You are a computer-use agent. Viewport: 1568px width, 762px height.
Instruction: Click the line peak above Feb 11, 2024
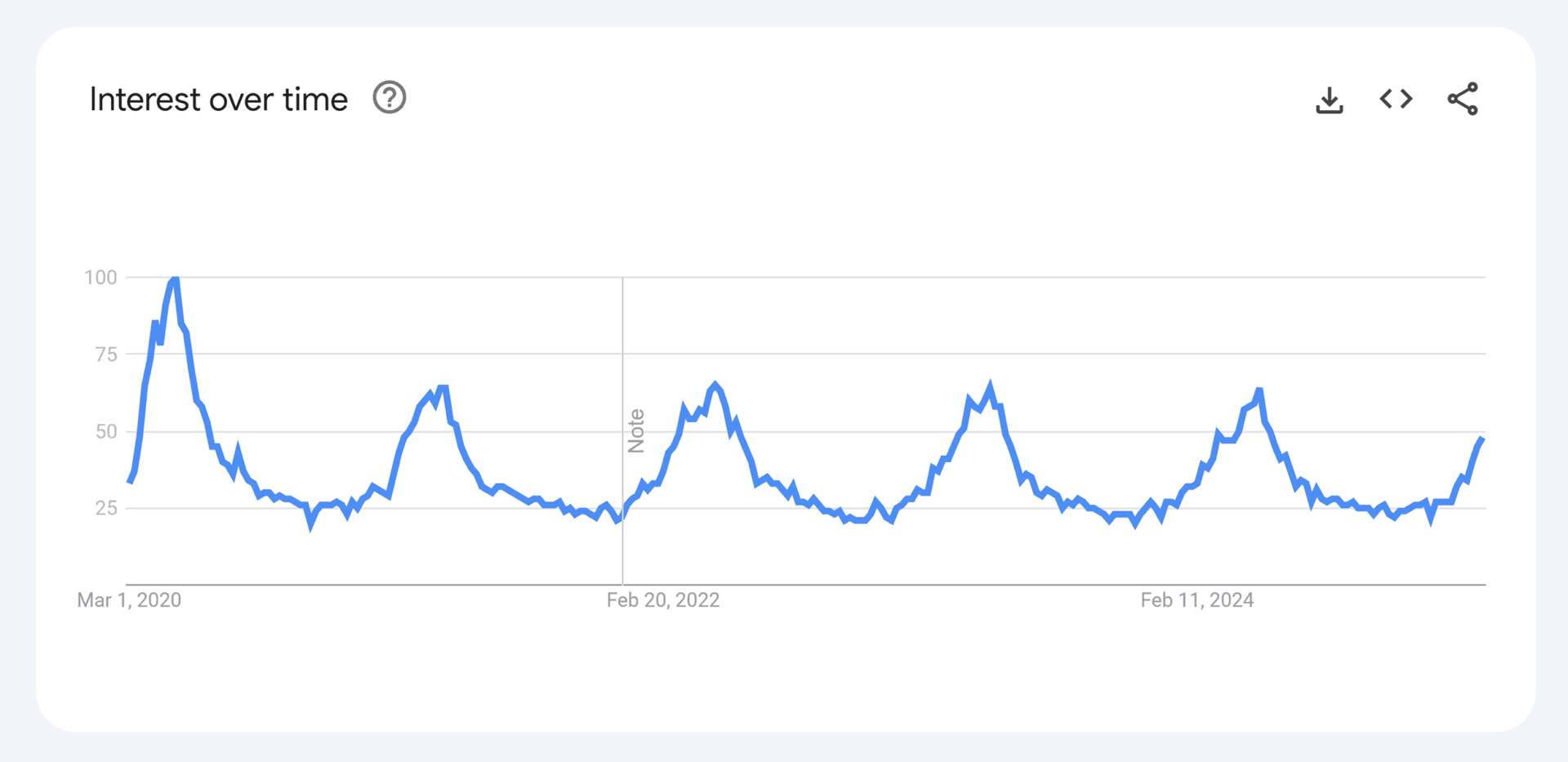tap(1259, 390)
